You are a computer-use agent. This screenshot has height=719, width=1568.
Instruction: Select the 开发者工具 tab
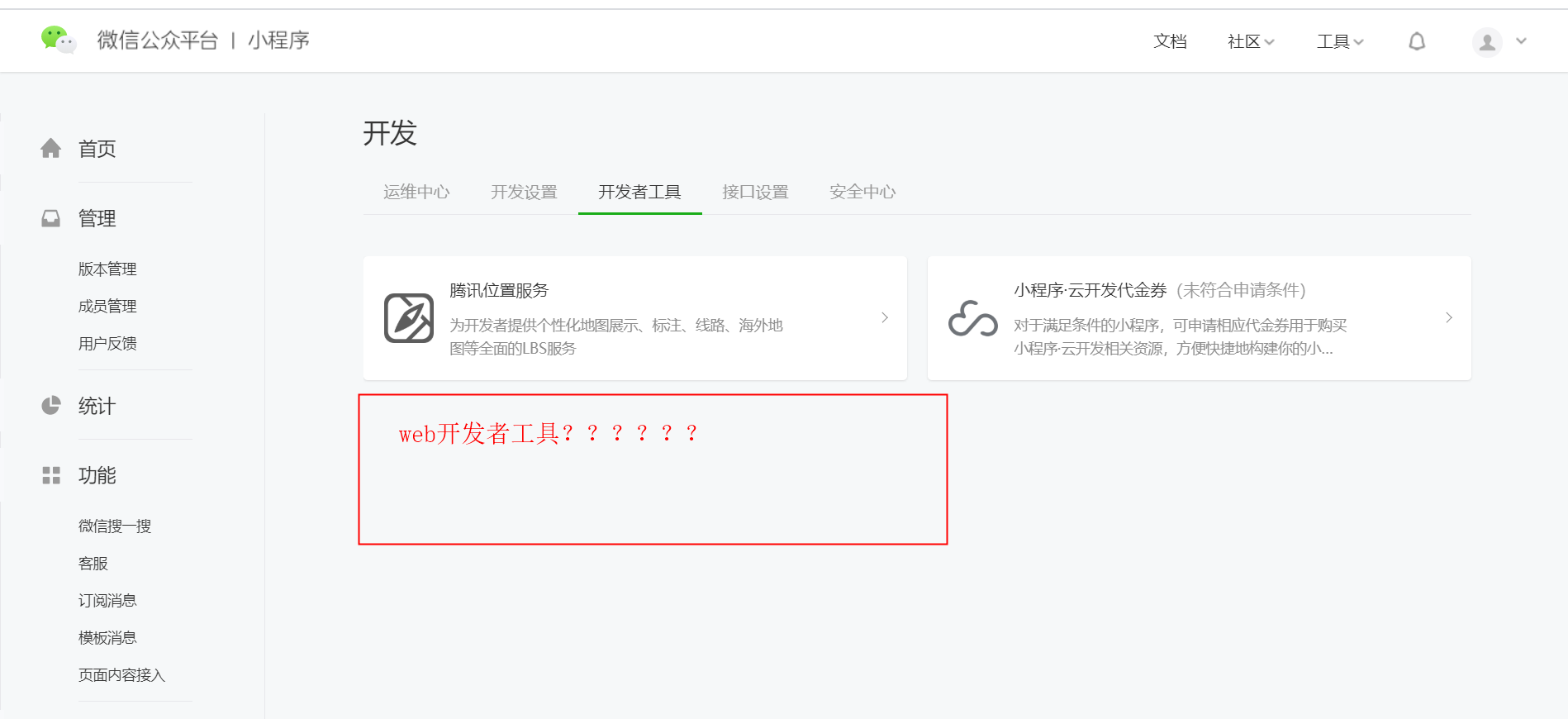pyautogui.click(x=639, y=192)
